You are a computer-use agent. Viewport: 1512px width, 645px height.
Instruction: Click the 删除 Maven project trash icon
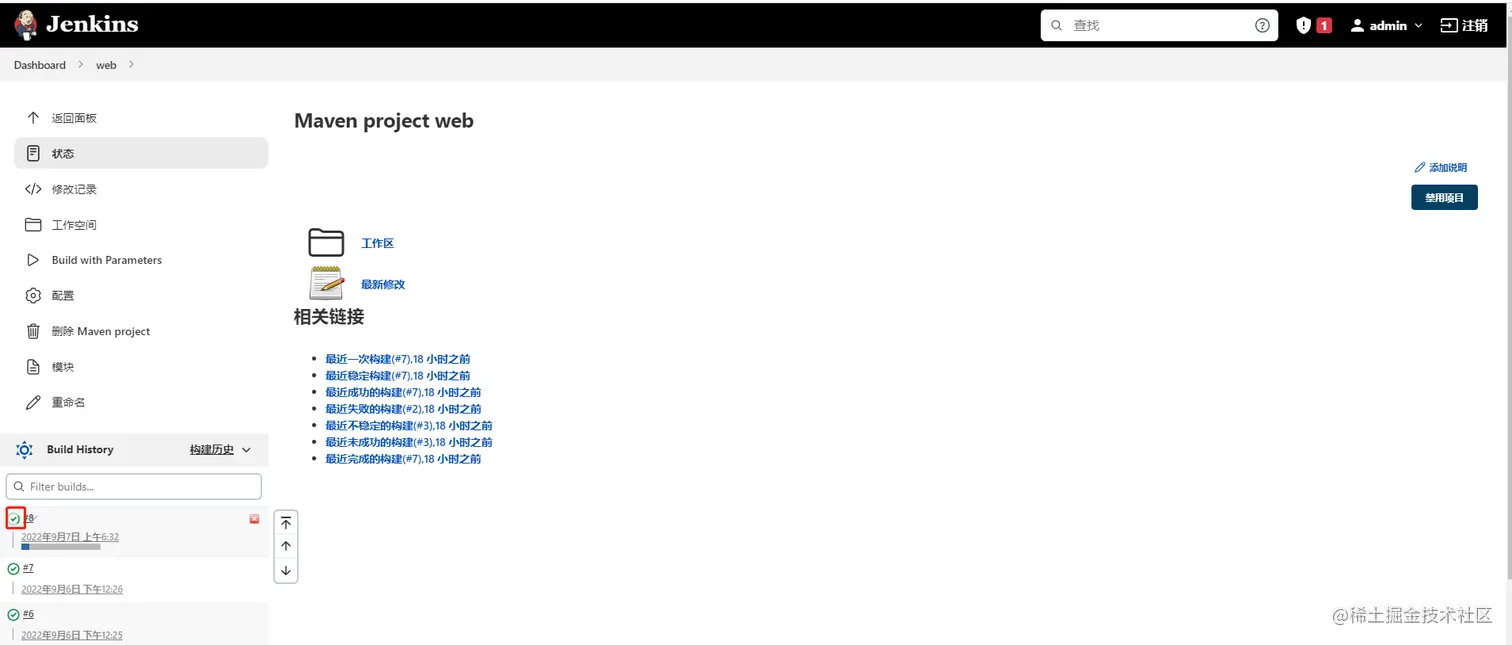[33, 331]
